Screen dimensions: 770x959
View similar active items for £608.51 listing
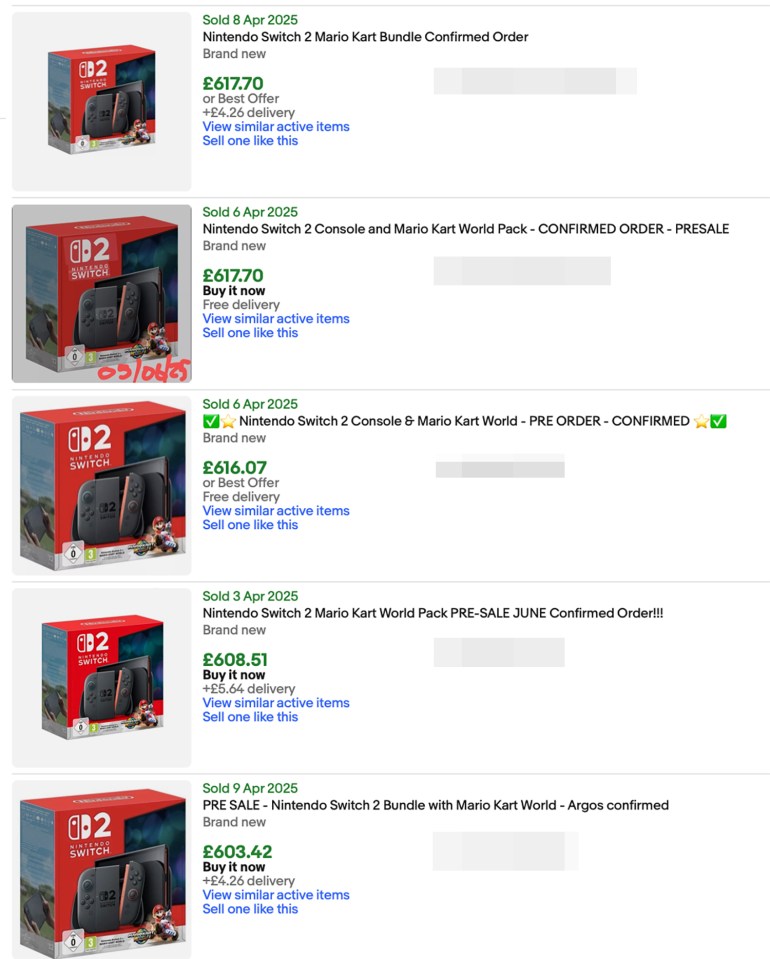[276, 703]
